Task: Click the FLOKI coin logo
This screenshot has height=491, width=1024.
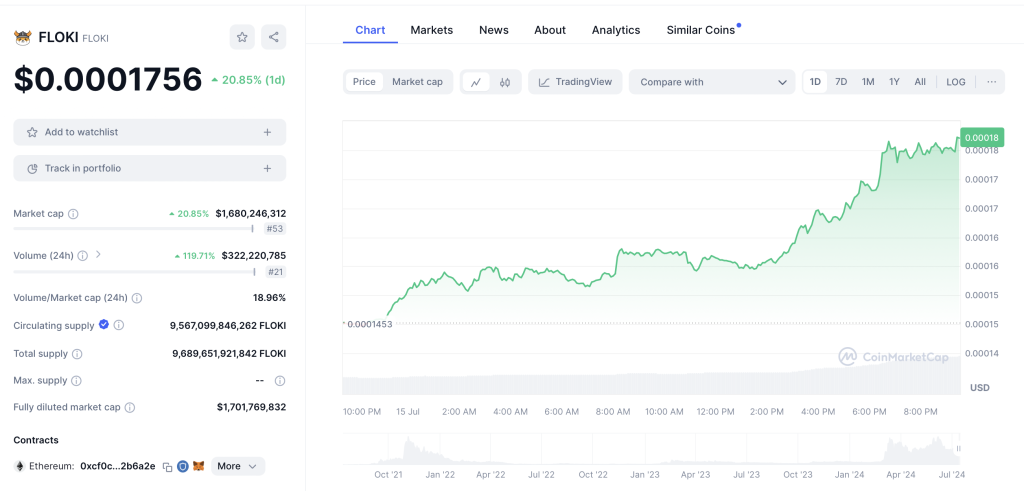Action: click(22, 38)
